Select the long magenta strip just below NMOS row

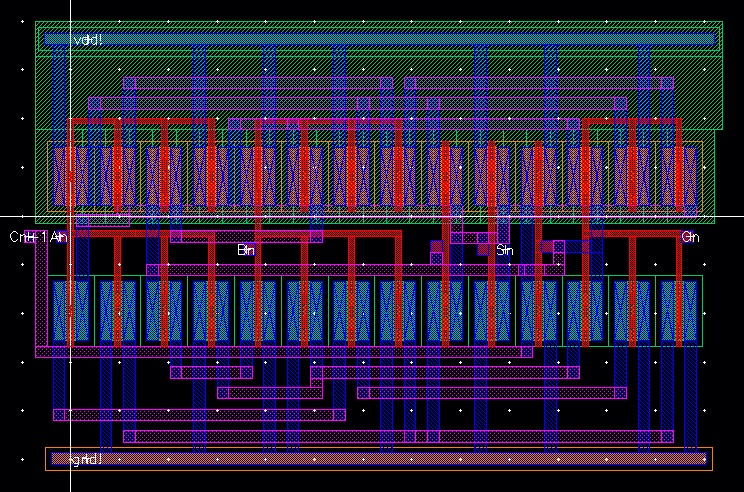(x=284, y=352)
